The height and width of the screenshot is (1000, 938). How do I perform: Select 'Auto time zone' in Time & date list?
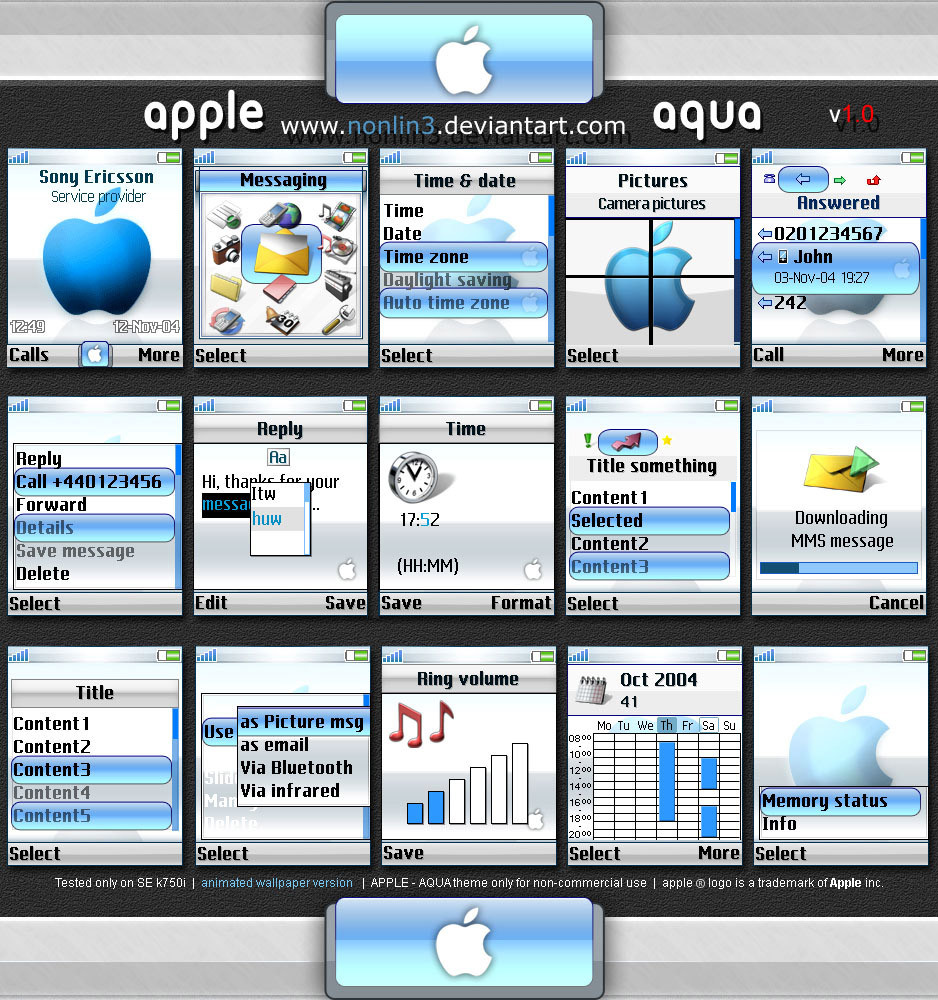tap(464, 303)
